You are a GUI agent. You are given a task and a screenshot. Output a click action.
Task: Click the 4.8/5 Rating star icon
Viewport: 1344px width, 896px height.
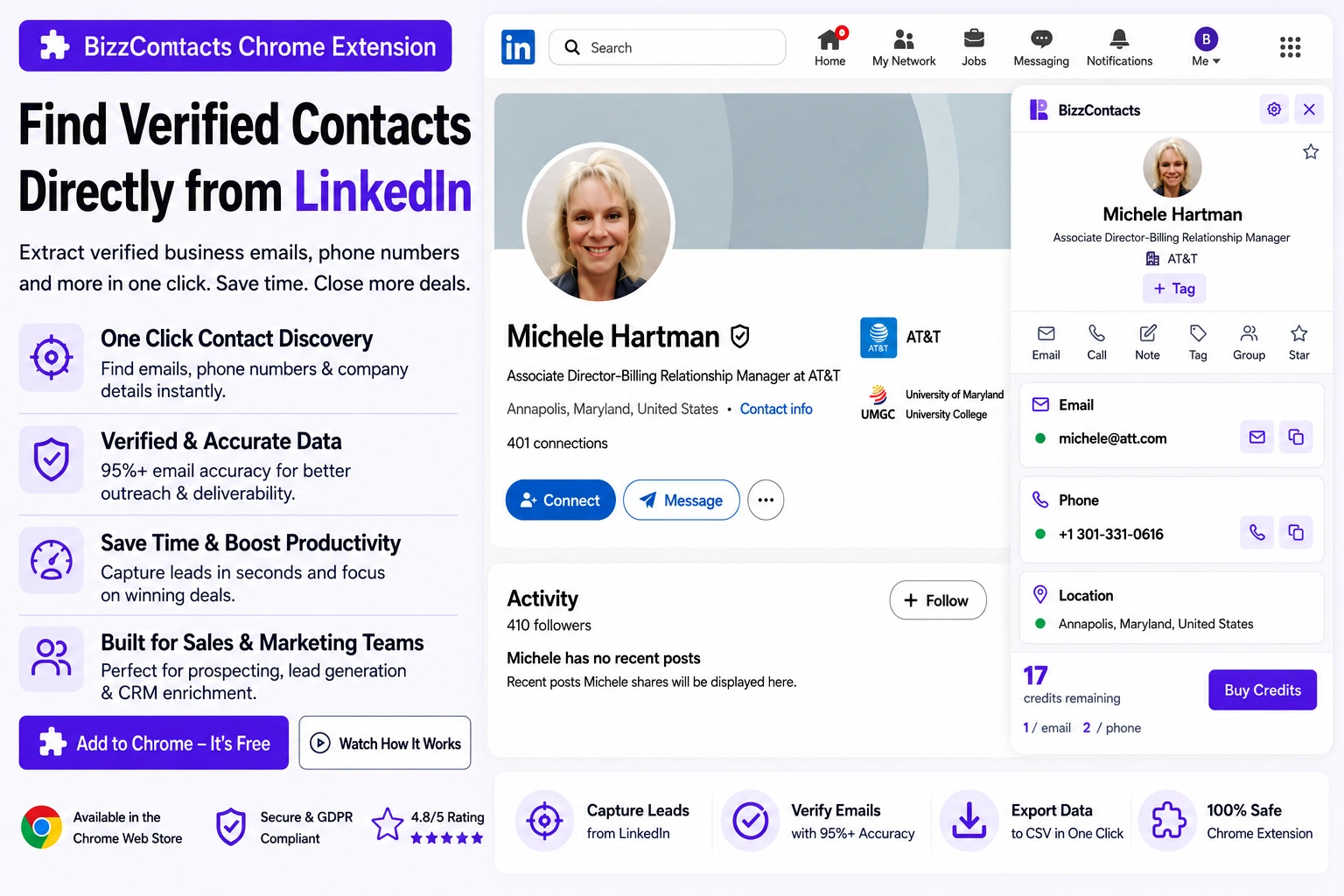[x=388, y=823]
